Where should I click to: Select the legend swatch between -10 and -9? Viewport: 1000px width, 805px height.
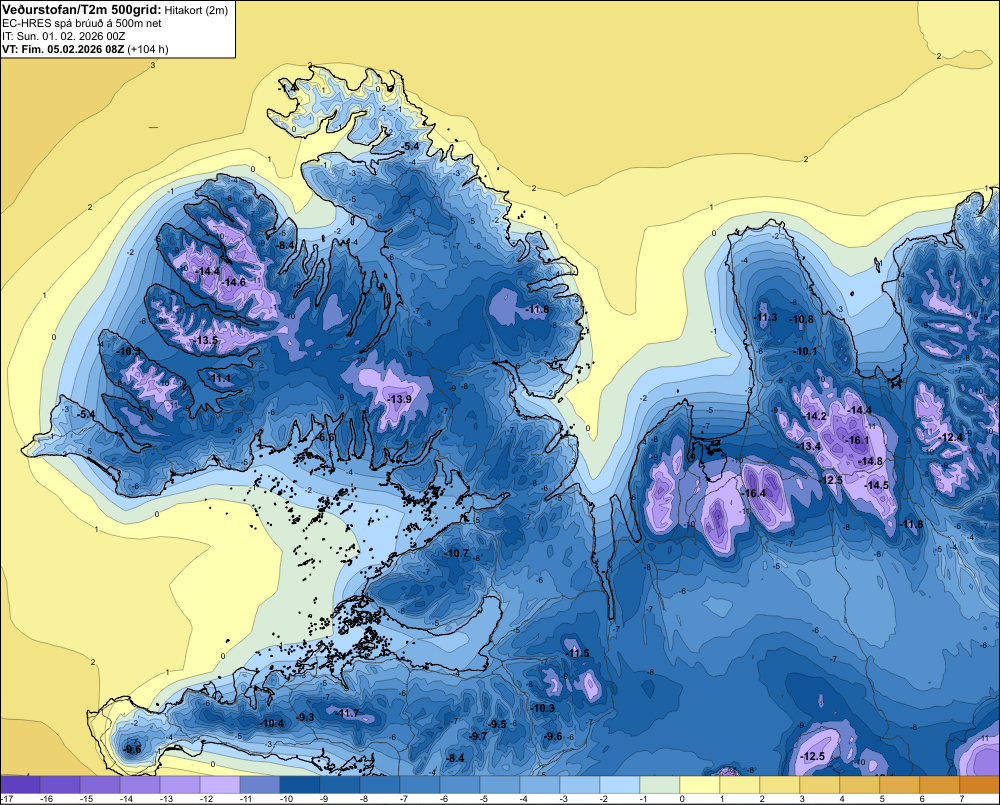pos(300,785)
